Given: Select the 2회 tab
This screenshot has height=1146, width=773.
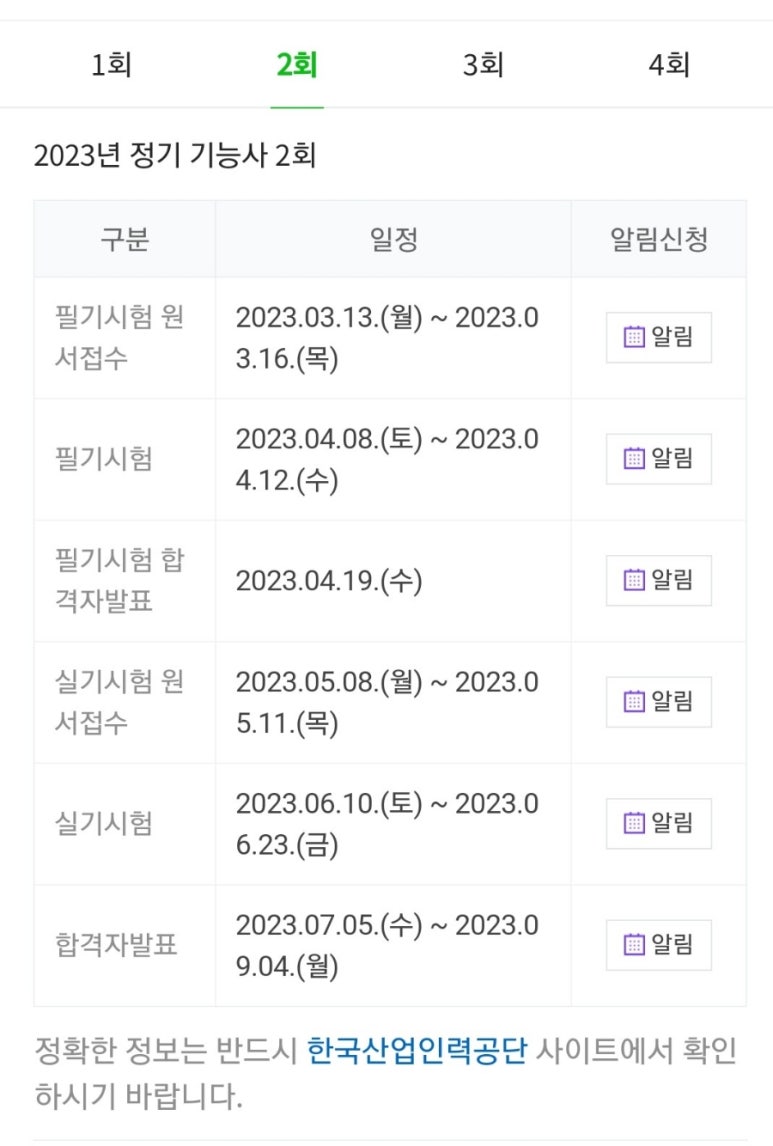Looking at the screenshot, I should pos(297,65).
